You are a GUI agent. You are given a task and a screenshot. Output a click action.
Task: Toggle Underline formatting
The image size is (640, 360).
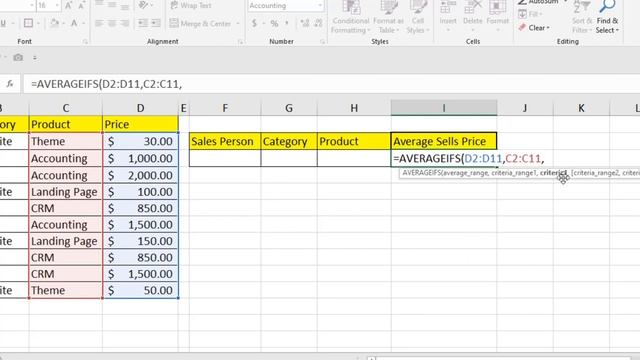click(x=3, y=23)
